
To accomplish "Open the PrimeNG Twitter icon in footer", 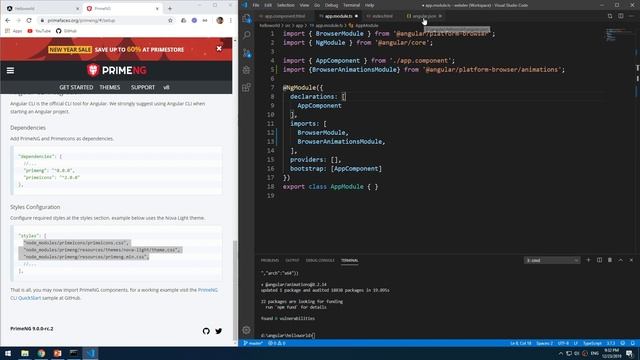I will [219, 331].
